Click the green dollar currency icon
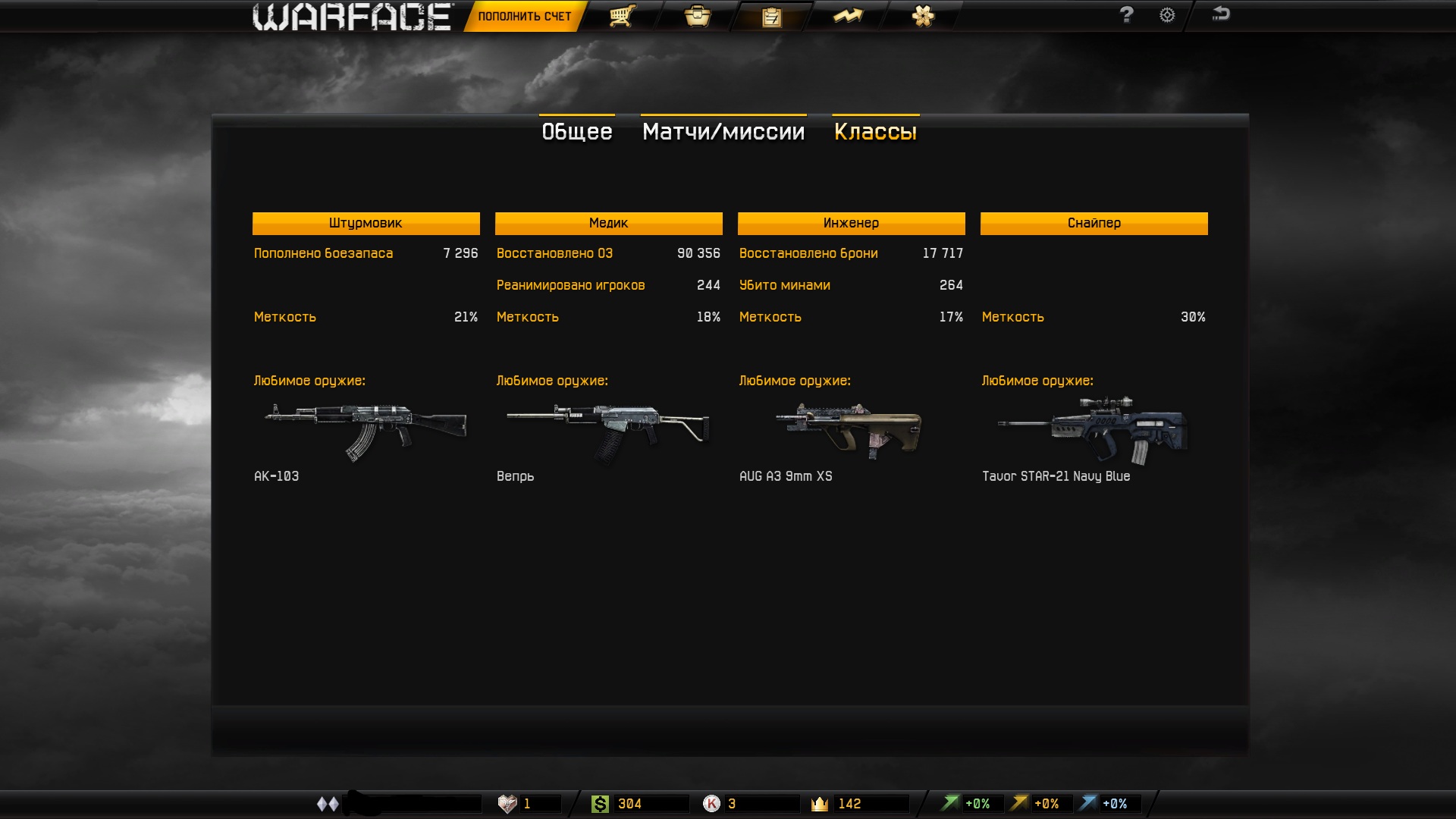The image size is (1456, 819). (600, 804)
